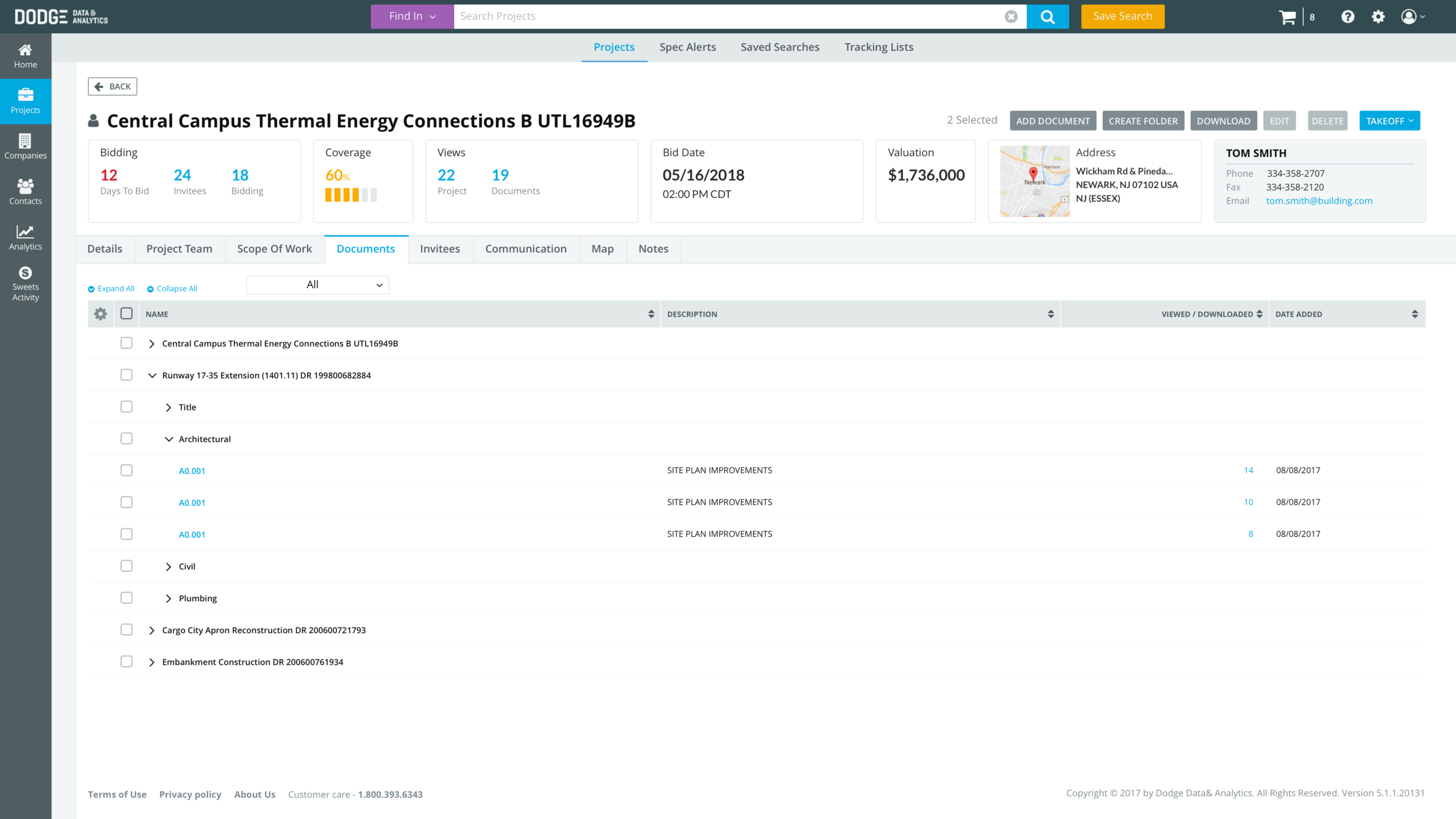Expand the Cargo City Apron Reconstruction folder
This screenshot has width=1456, height=819.
[x=151, y=630]
